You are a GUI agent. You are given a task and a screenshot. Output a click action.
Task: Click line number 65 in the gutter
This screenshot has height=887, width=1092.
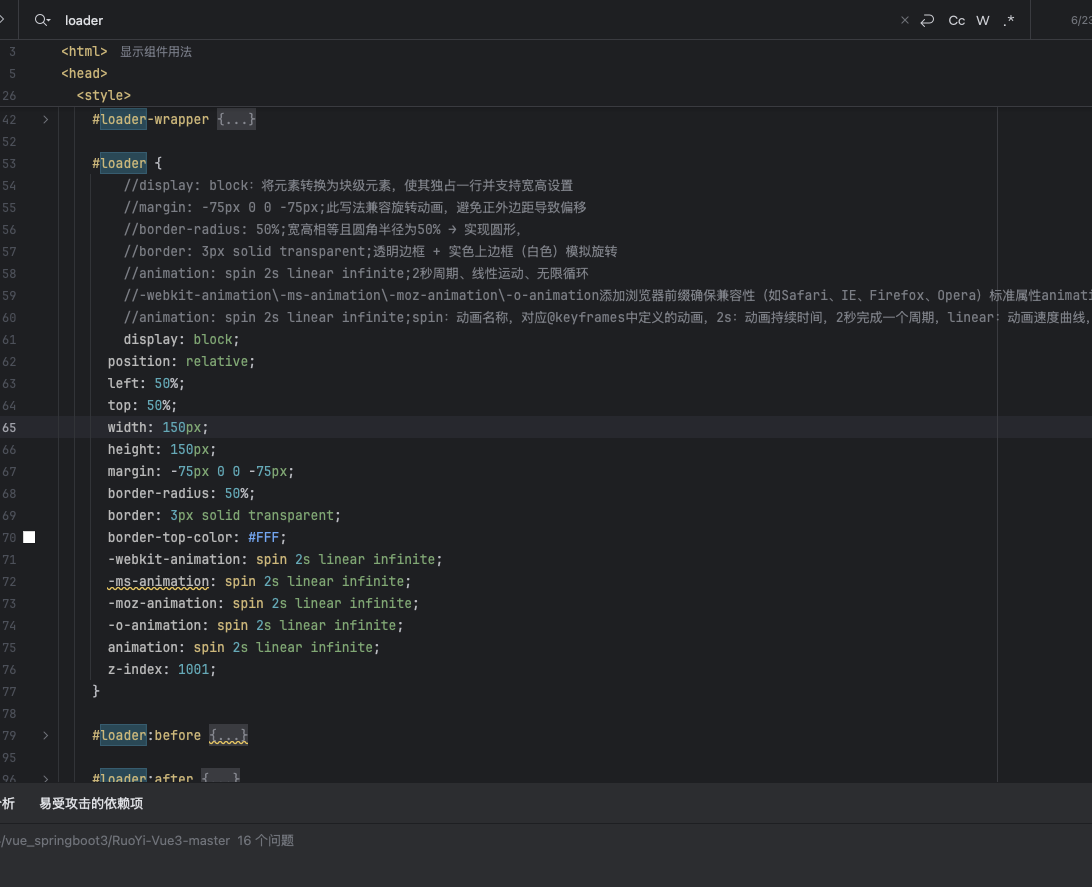point(9,428)
